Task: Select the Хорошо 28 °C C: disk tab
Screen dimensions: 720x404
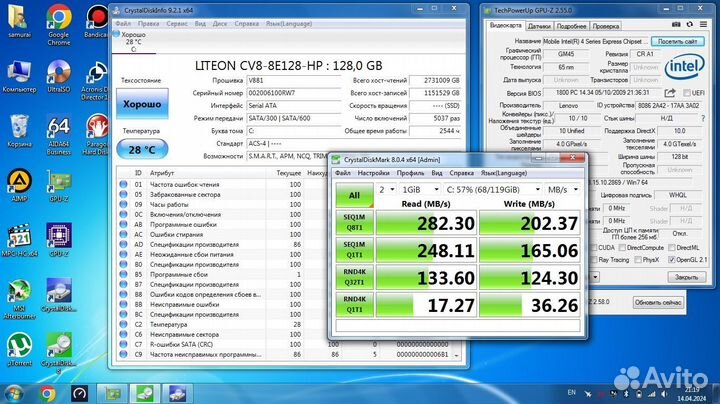Action: click(134, 42)
